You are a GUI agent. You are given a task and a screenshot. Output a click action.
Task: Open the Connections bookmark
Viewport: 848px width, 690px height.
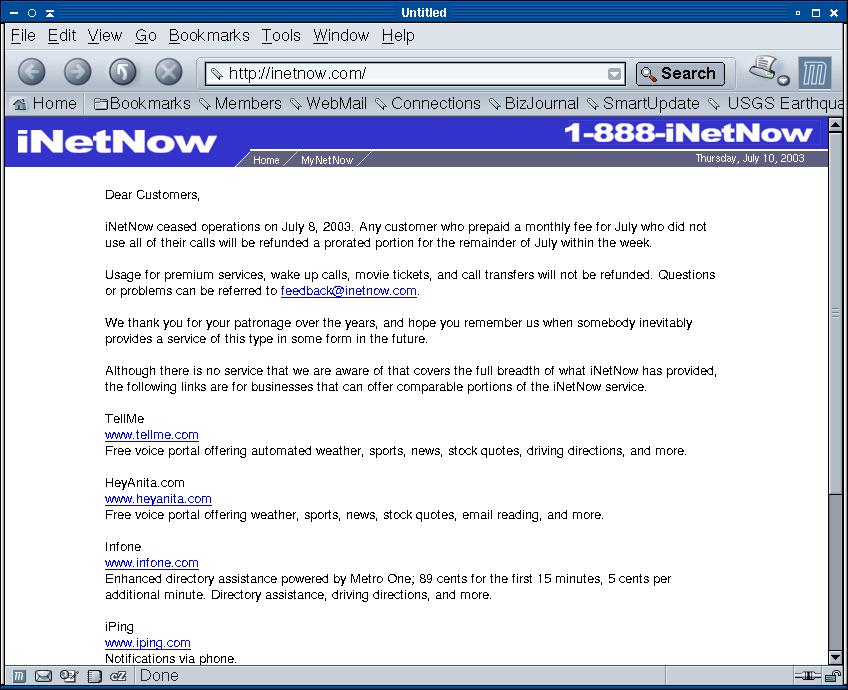pyautogui.click(x=428, y=103)
